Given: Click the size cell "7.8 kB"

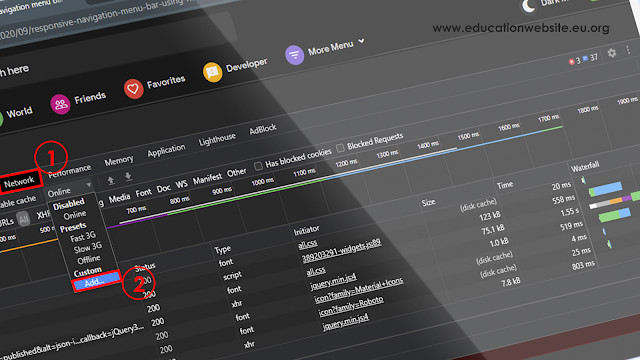Looking at the screenshot, I should pos(511,282).
